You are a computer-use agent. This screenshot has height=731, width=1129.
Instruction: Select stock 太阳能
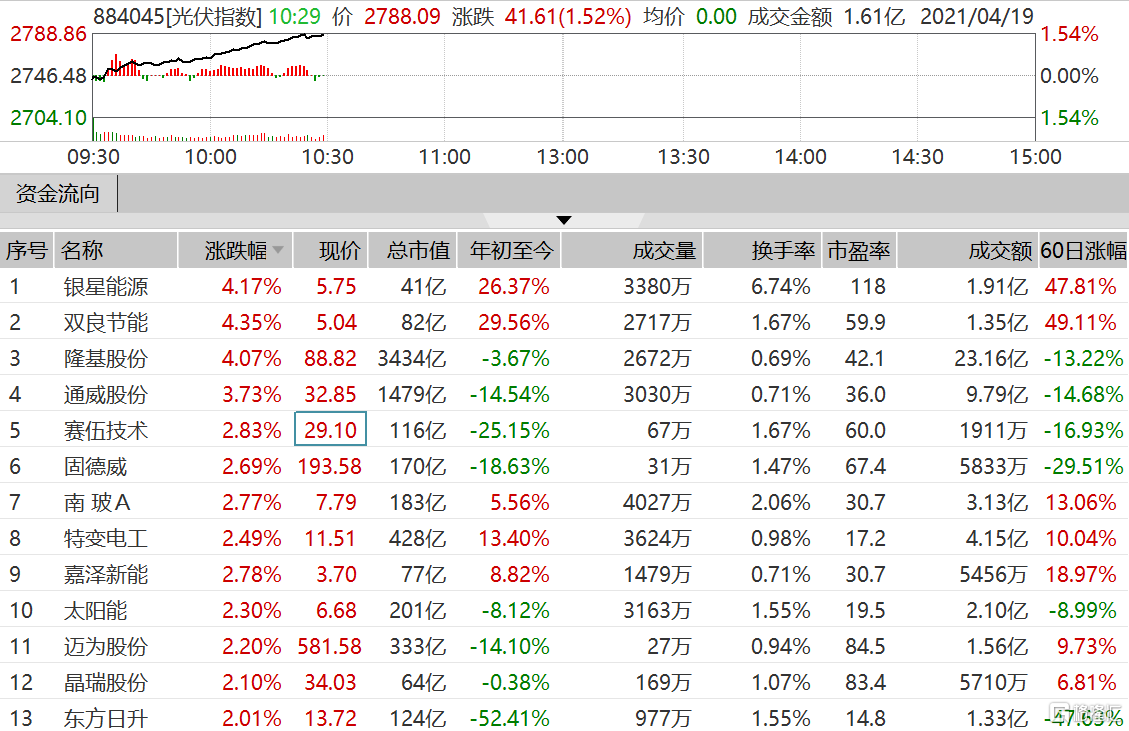95,611
